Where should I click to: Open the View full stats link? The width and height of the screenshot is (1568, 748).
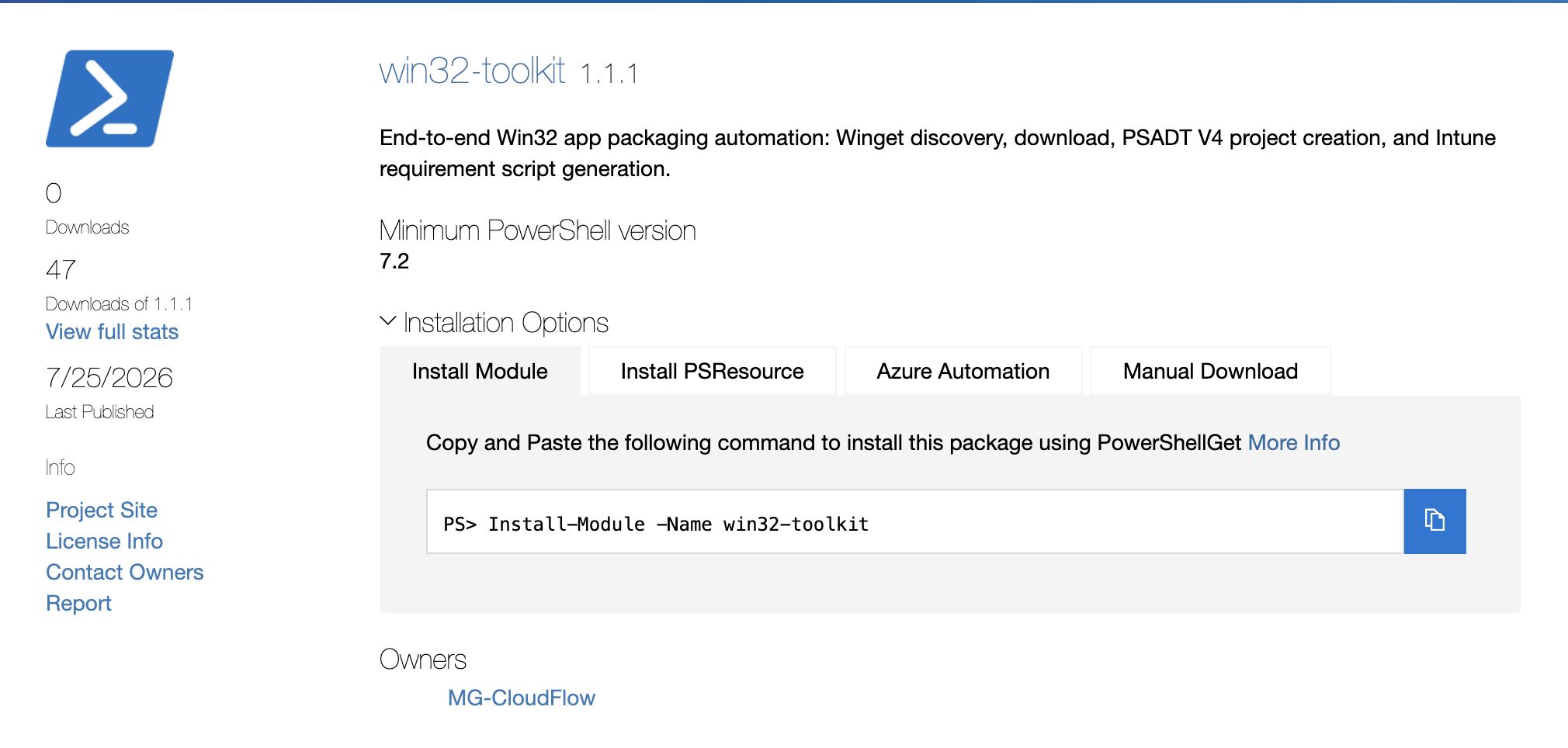coord(112,331)
